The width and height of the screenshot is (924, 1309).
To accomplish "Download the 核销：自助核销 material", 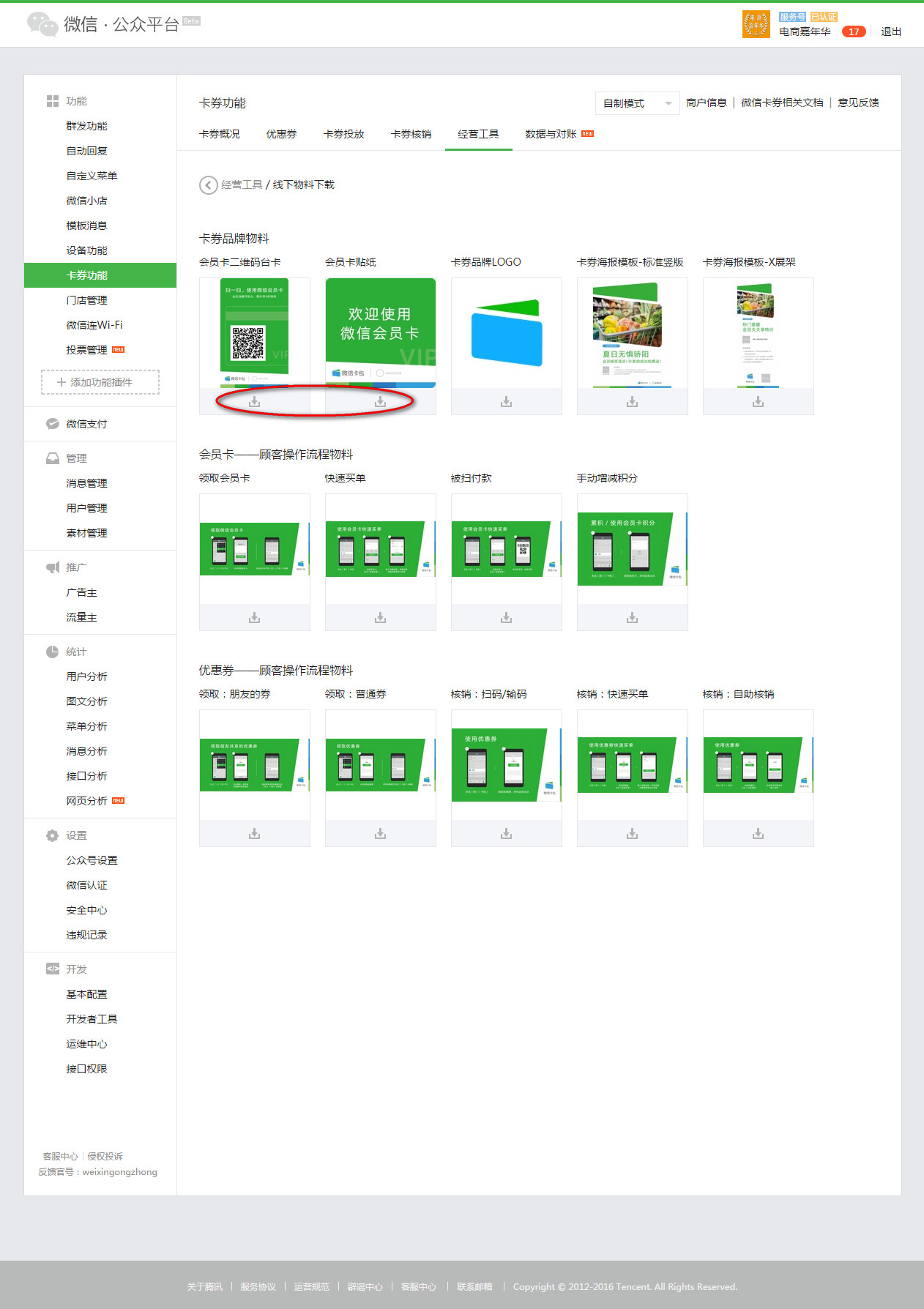I will coord(758,834).
